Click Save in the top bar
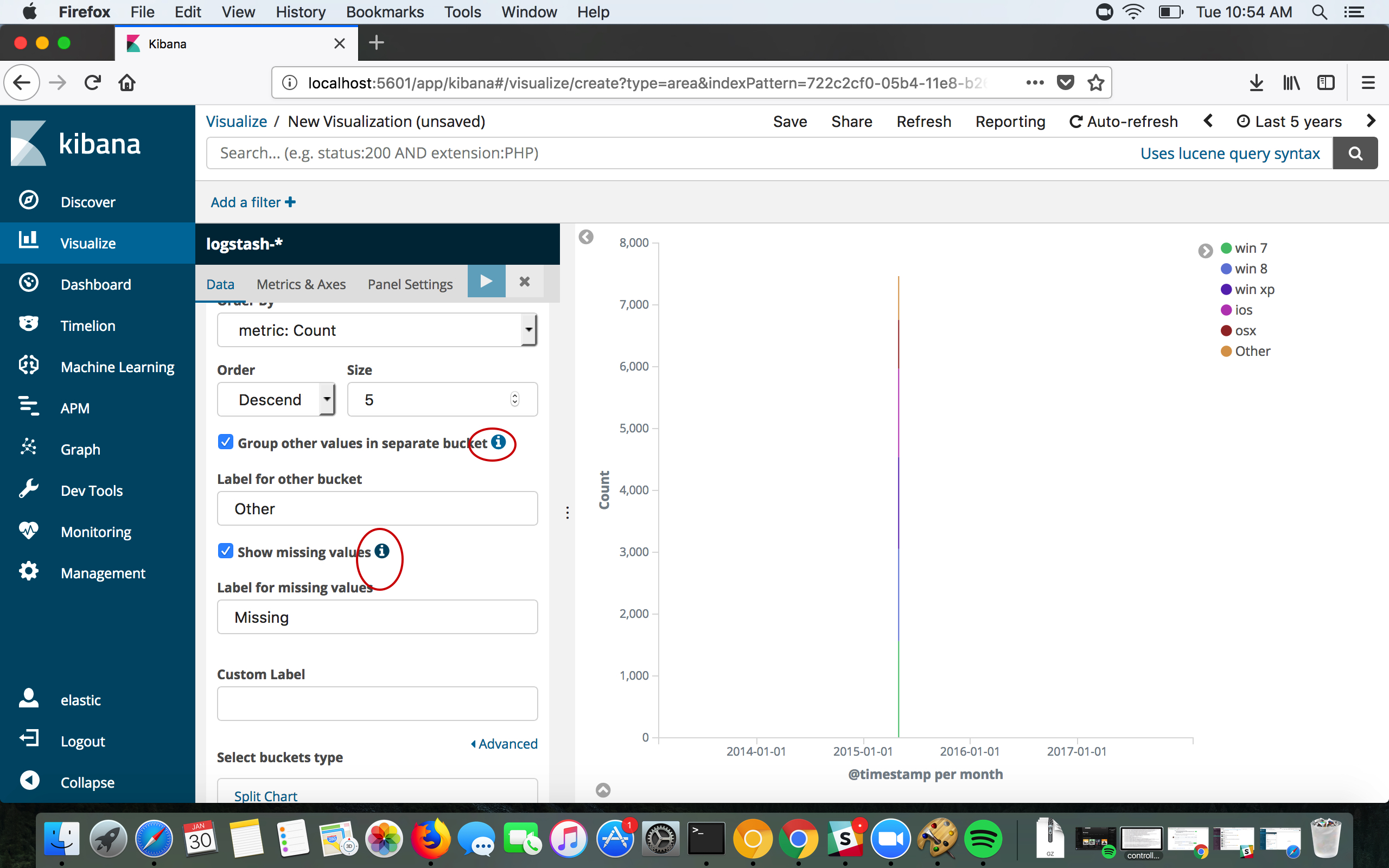 click(x=790, y=122)
